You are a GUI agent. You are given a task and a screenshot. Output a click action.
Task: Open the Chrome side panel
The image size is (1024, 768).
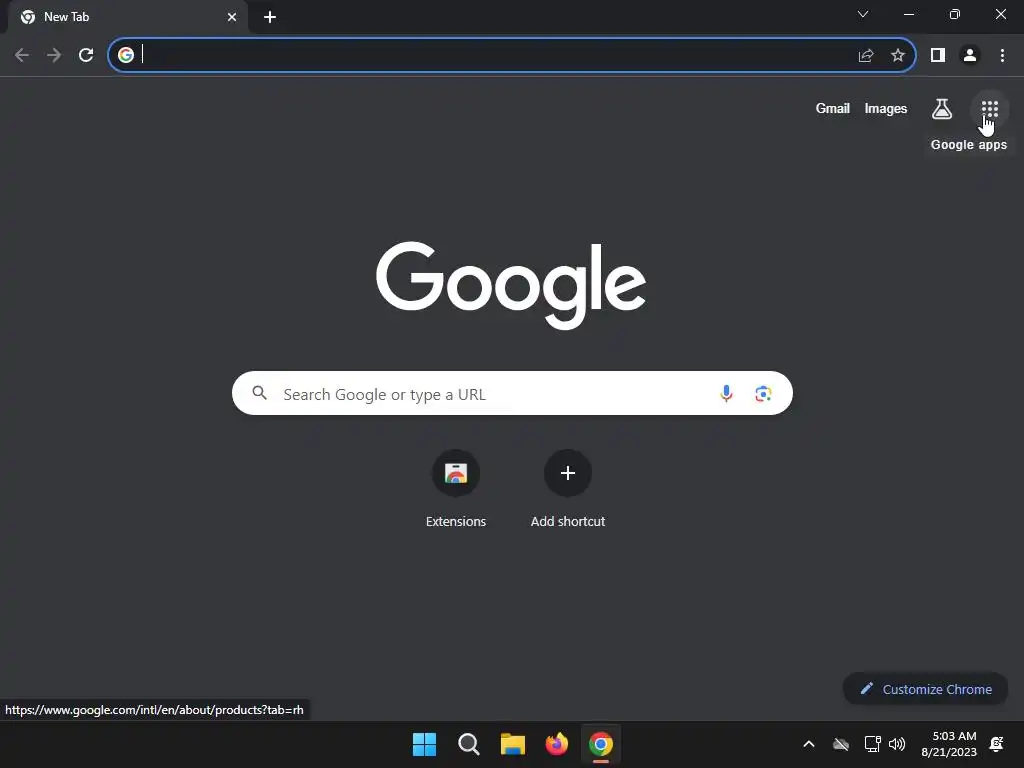938,55
